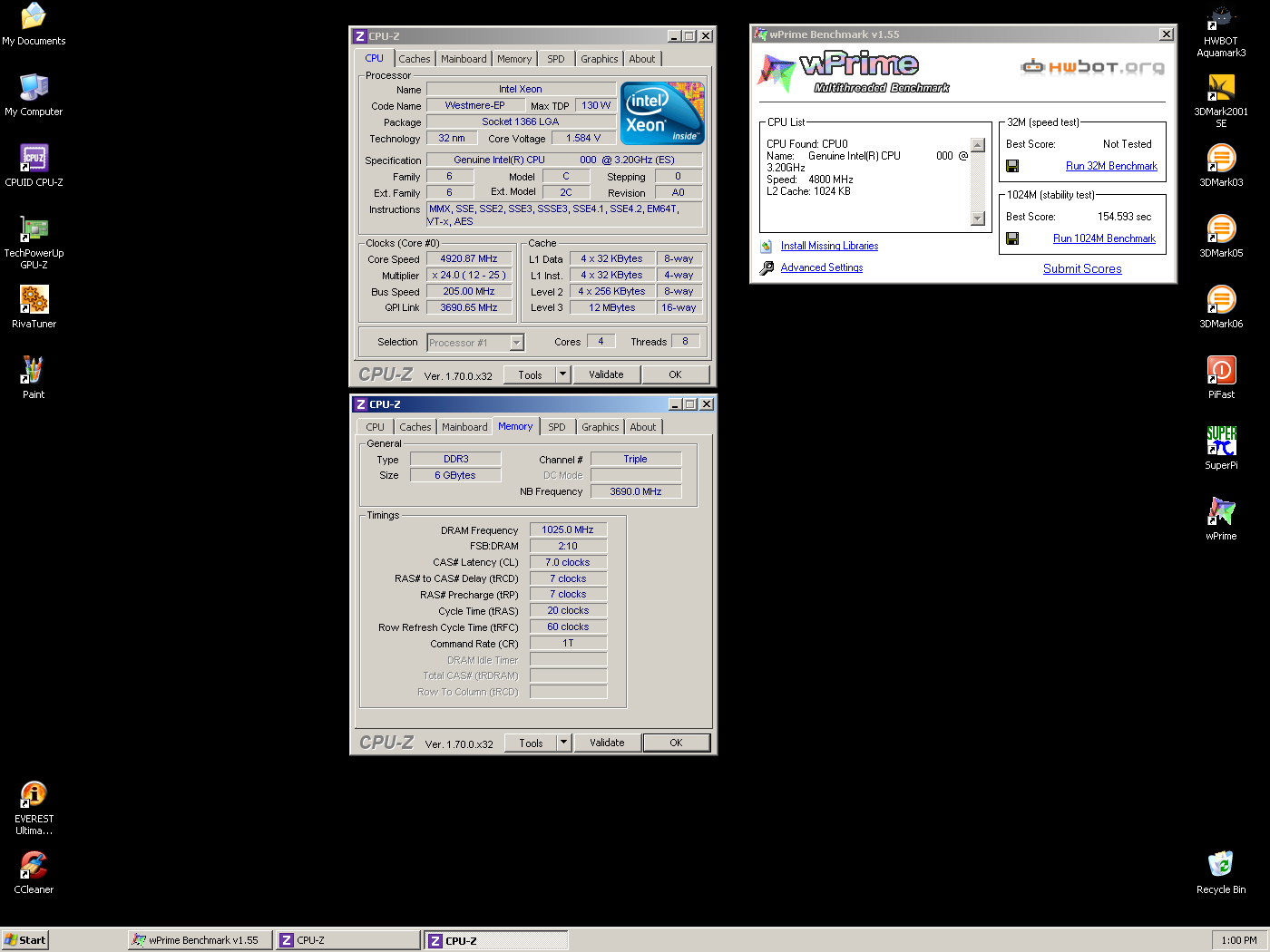Image resolution: width=1270 pixels, height=952 pixels.
Task: Click the NB Frequency 3690.0 MHz value
Action: click(x=636, y=491)
